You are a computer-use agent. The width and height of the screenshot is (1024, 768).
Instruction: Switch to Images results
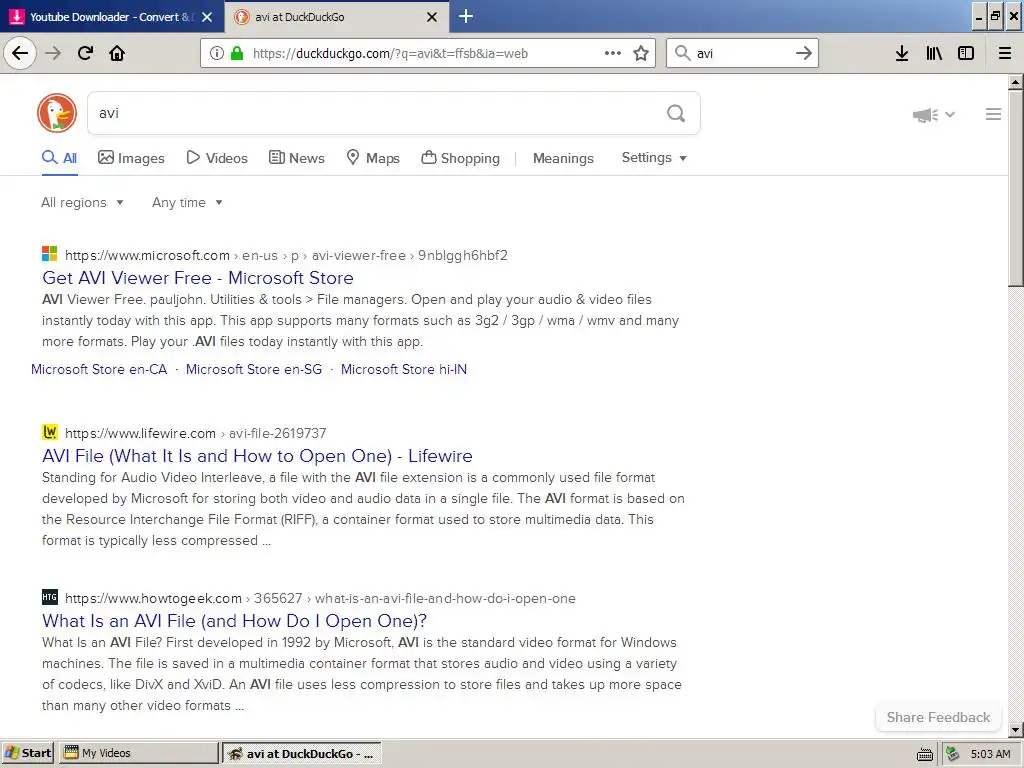coord(131,158)
